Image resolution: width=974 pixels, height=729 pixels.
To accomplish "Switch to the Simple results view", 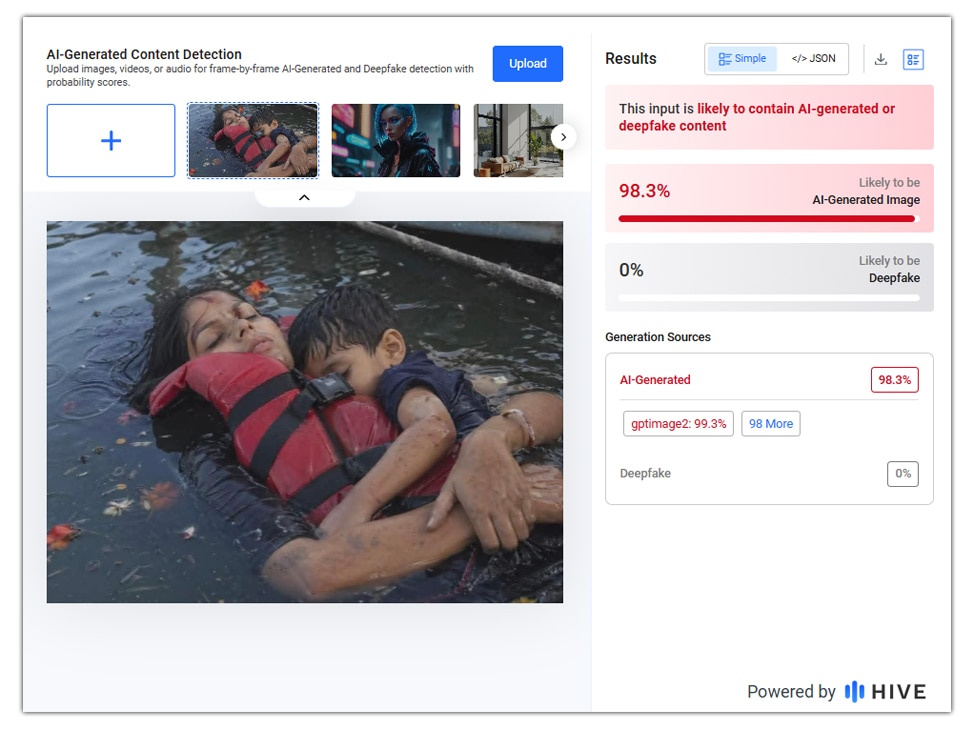I will [742, 59].
